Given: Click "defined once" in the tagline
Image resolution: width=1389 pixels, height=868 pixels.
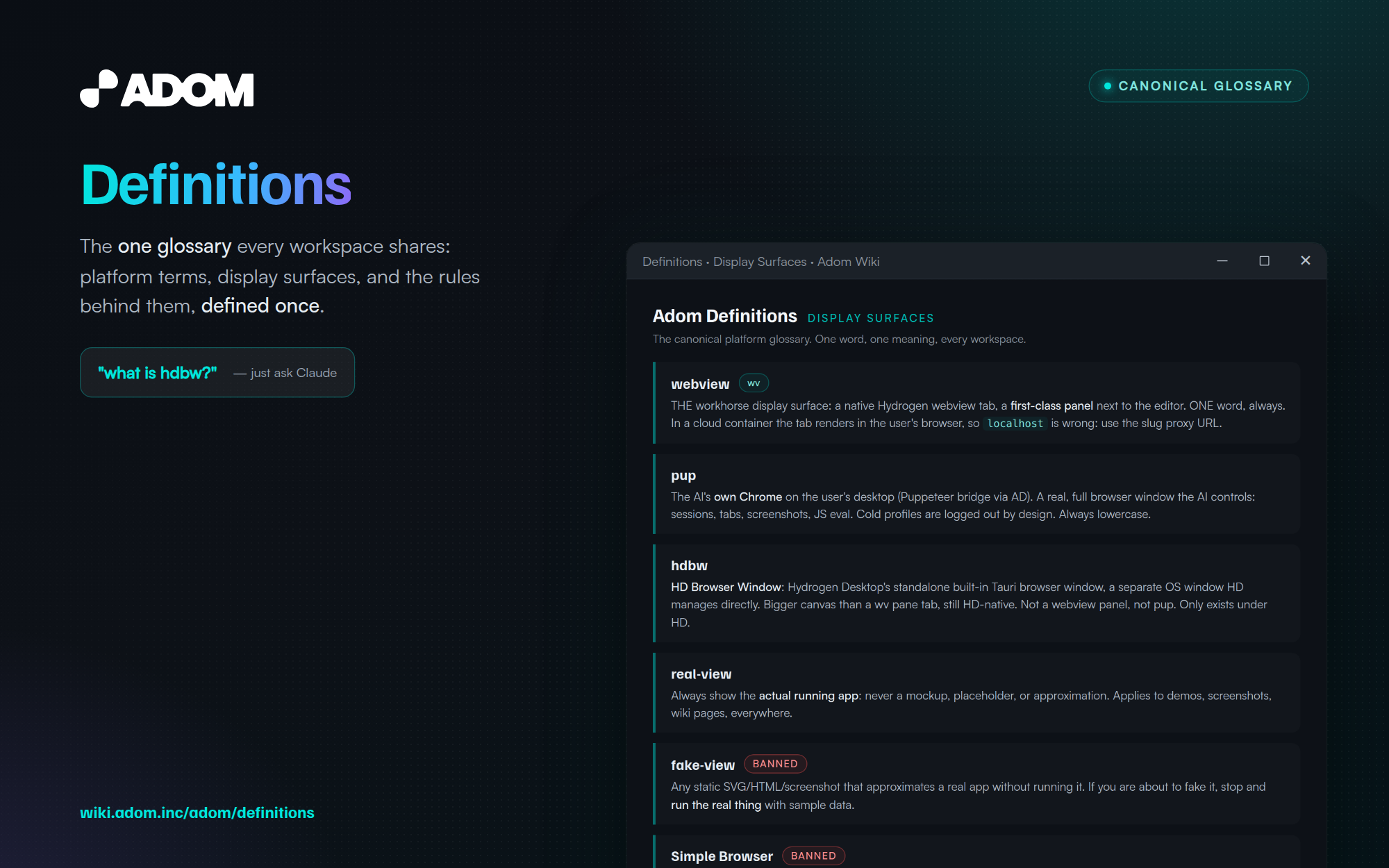Looking at the screenshot, I should pyautogui.click(x=260, y=306).
